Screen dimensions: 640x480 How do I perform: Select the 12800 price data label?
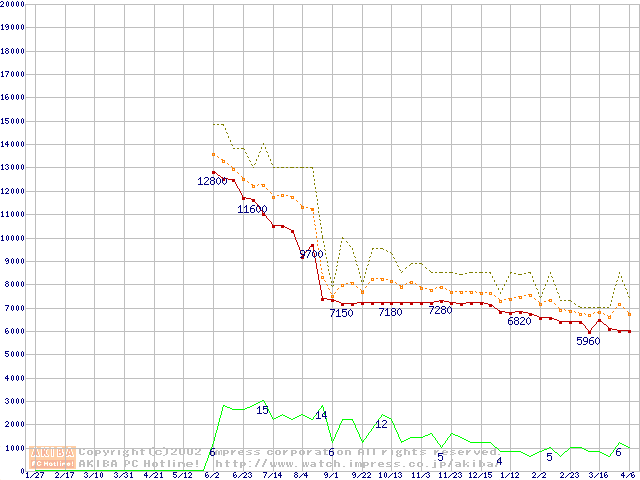(x=212, y=181)
